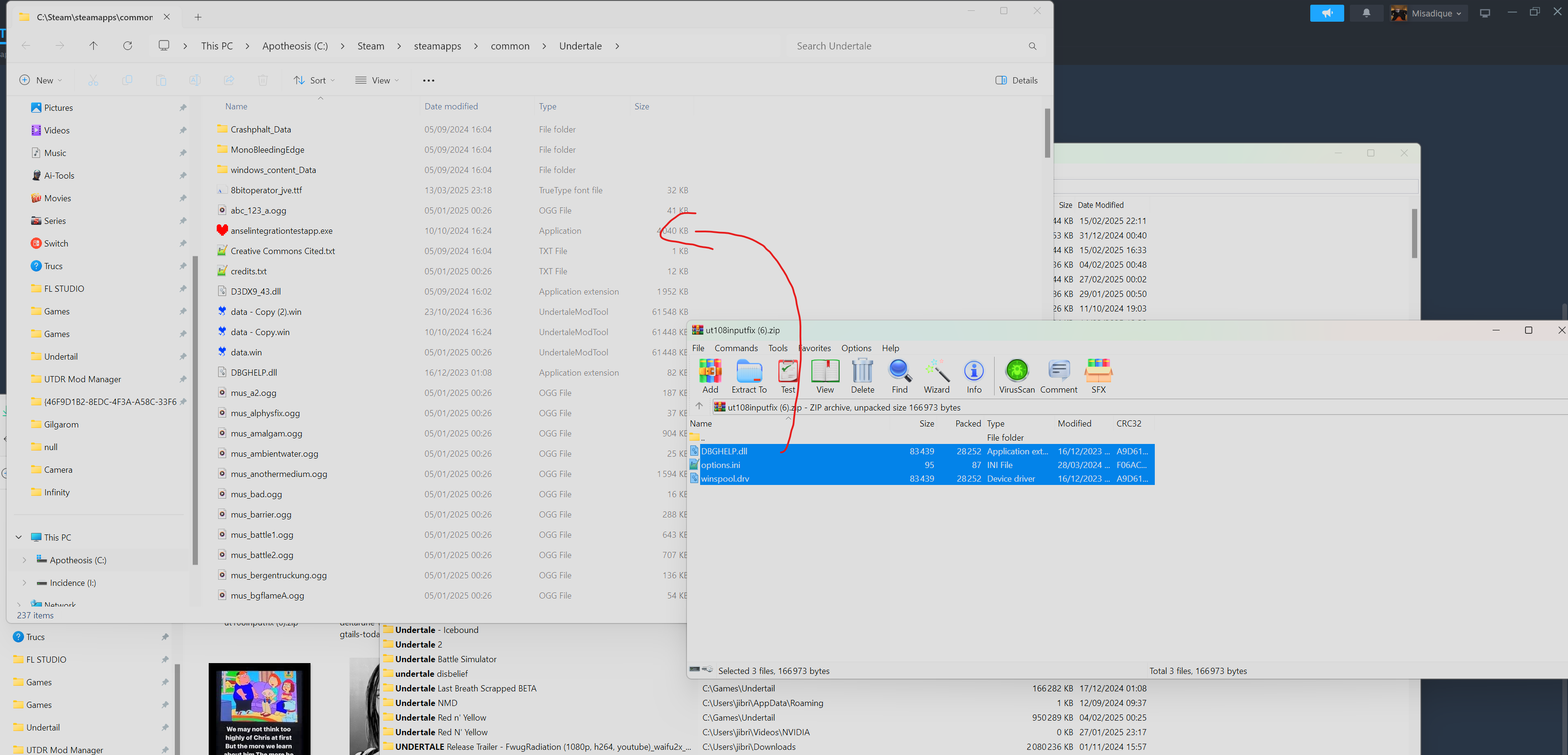Click the steamapps breadcrumb in address bar

point(437,46)
